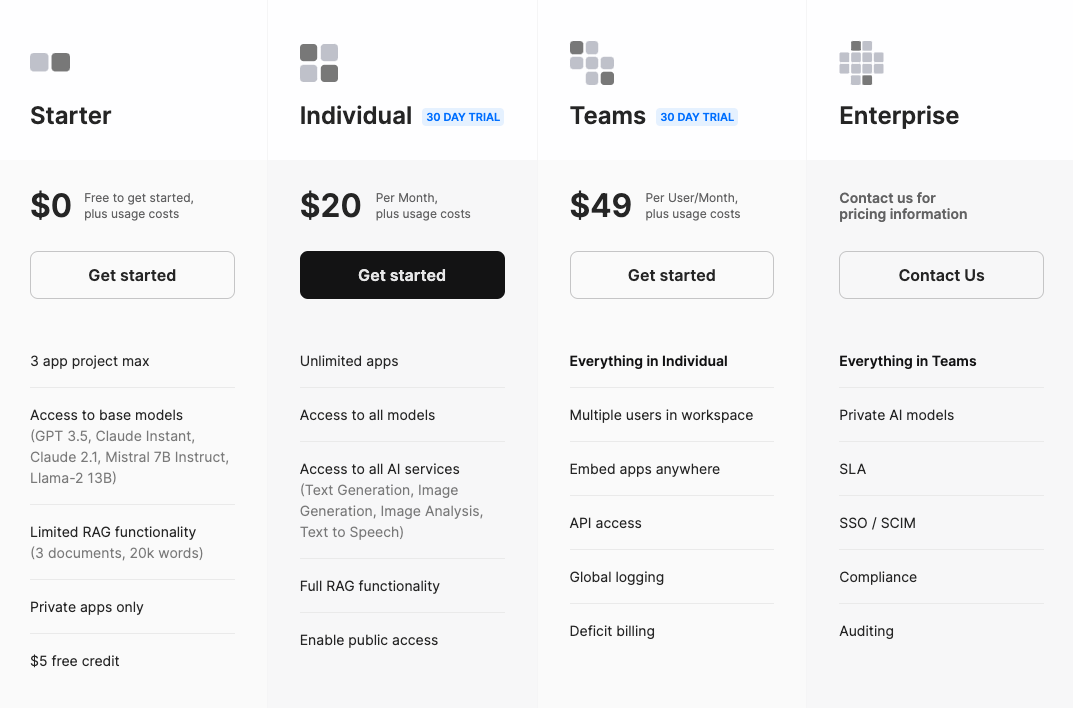Select the 'Full RAG functionality' feature

click(x=370, y=586)
